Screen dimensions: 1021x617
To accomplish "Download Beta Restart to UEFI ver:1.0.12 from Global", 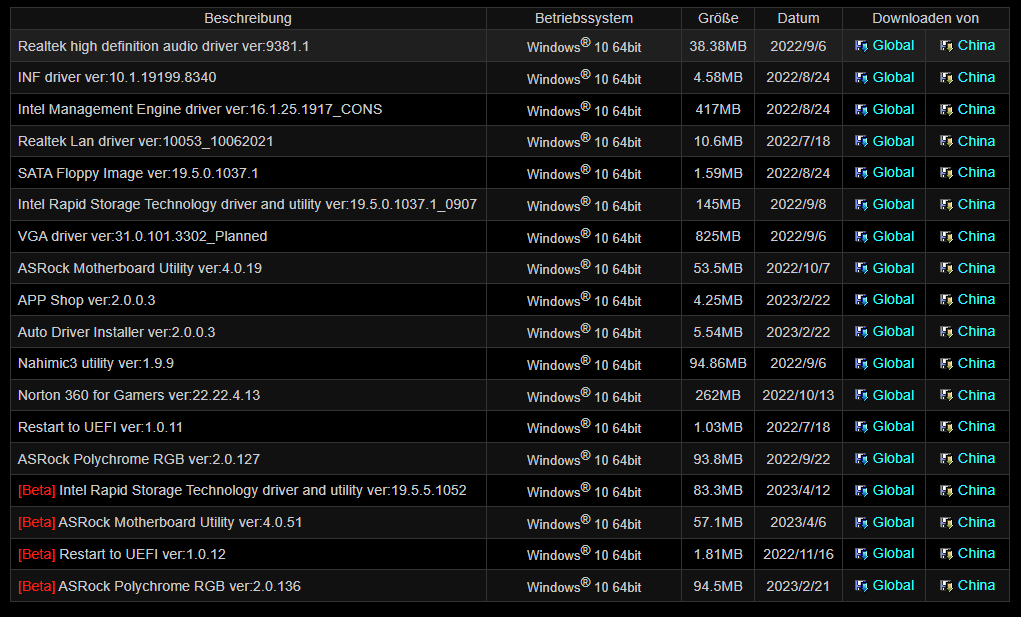I will (893, 553).
